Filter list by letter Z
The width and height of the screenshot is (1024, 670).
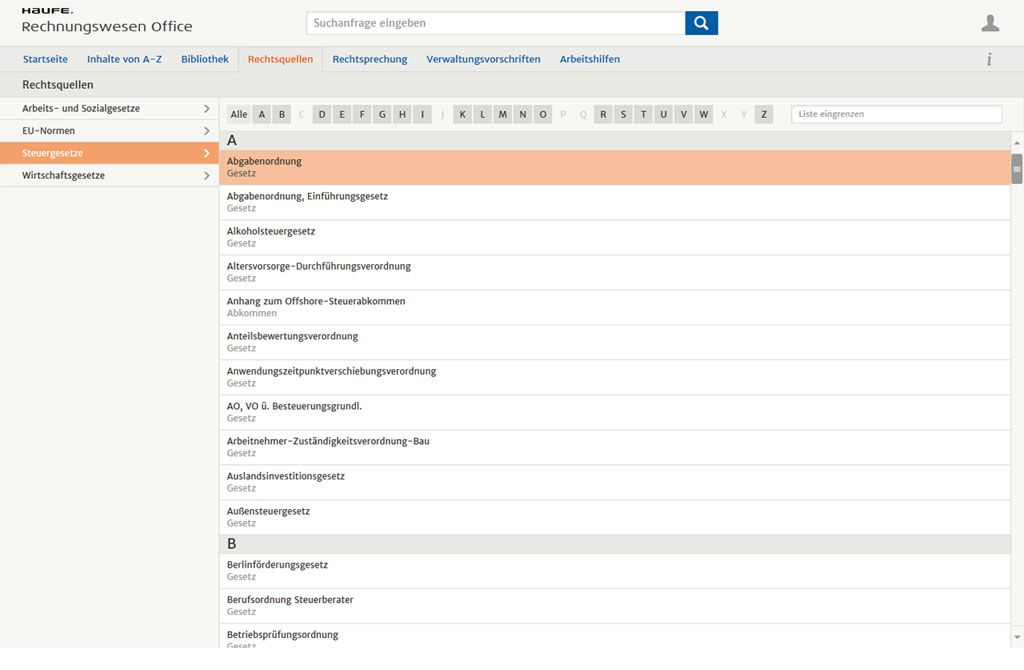click(764, 114)
